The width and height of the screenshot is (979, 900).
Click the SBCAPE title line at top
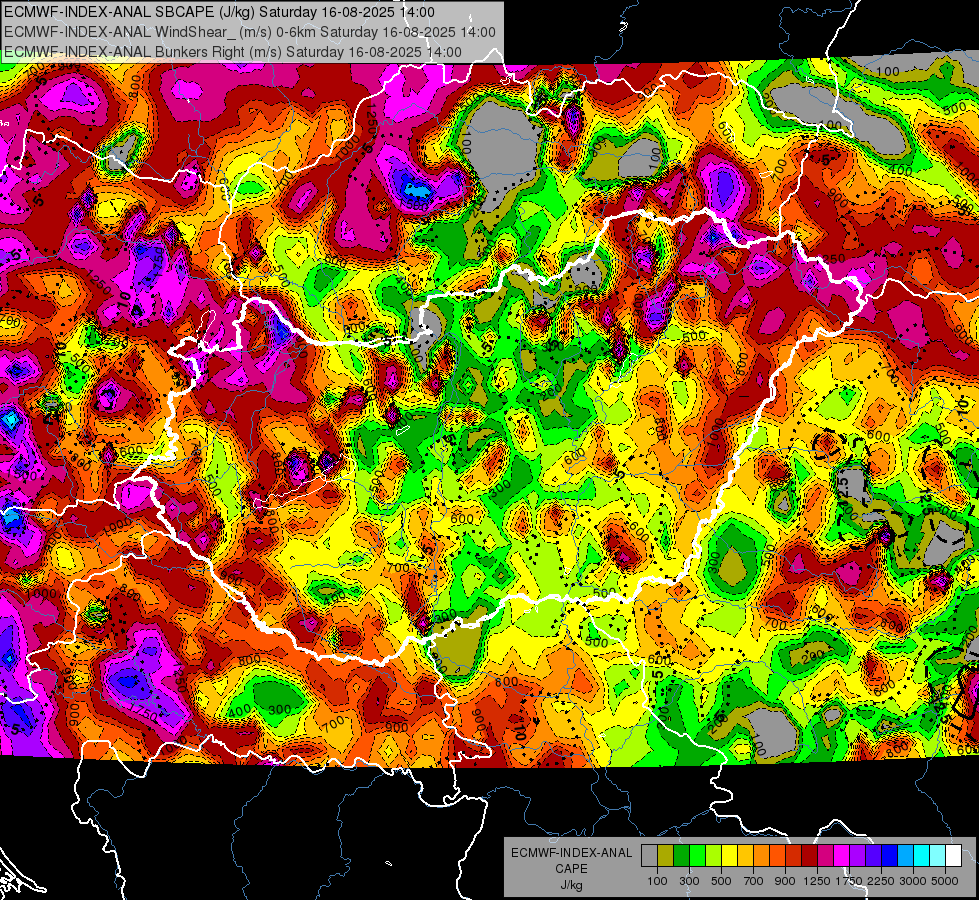pos(219,12)
